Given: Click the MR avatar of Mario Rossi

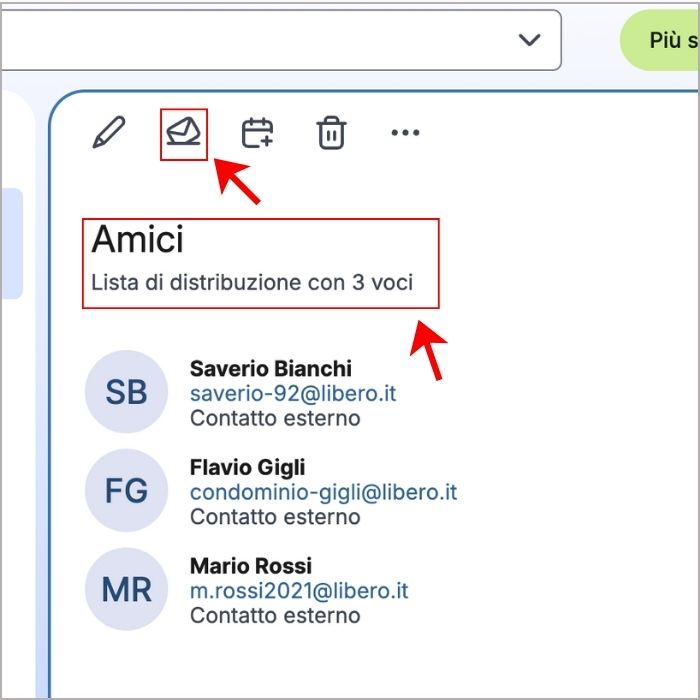Looking at the screenshot, I should 126,589.
